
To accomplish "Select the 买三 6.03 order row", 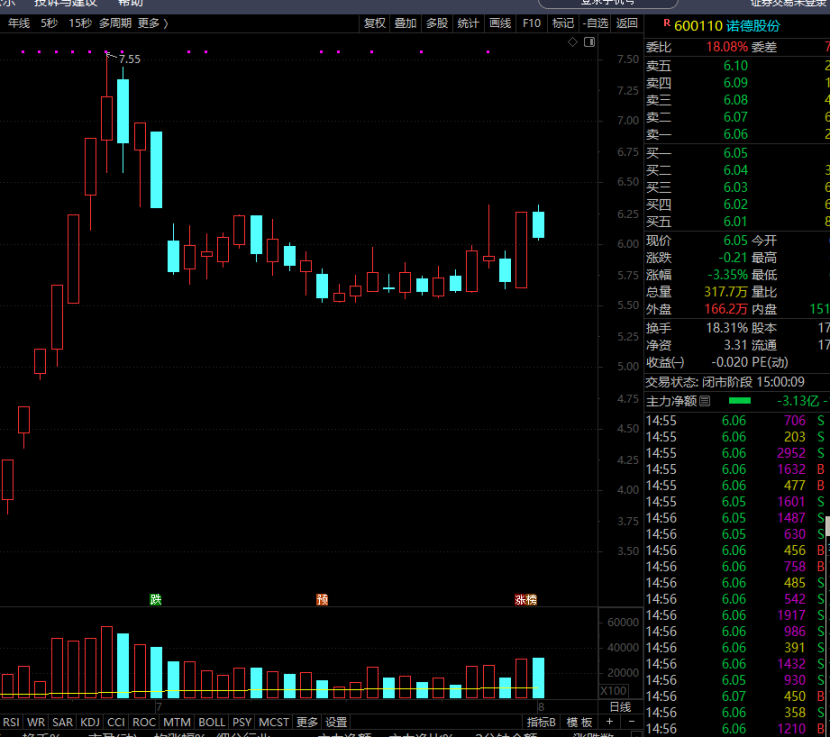I will tap(737, 187).
